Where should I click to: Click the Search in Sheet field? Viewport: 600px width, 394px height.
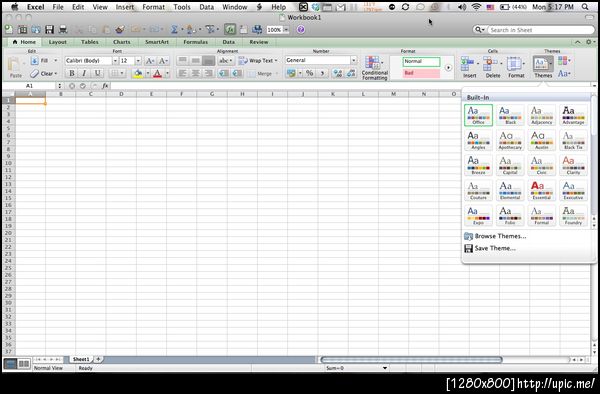540,30
